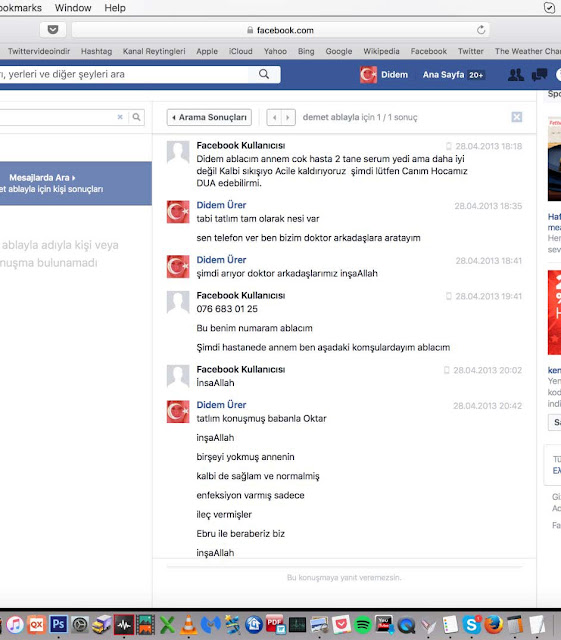Go to the previous search result arrow
Viewport: 561px width, 640px height.
click(274, 118)
